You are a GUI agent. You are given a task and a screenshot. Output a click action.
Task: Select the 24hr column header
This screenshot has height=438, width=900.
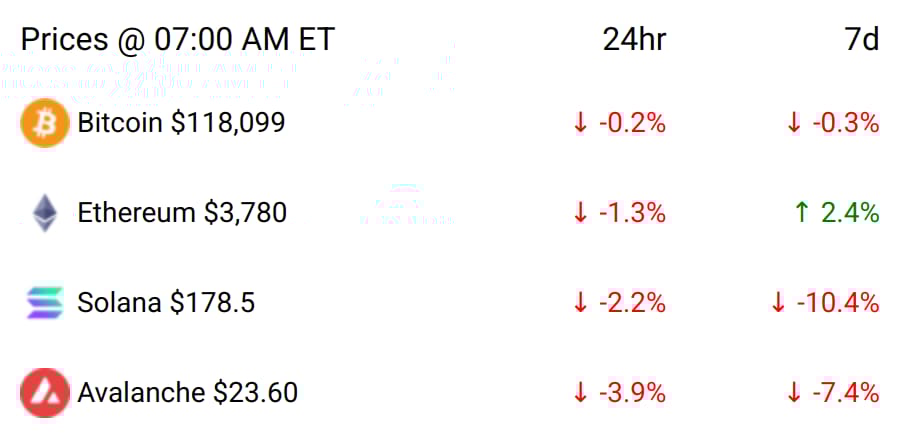634,40
